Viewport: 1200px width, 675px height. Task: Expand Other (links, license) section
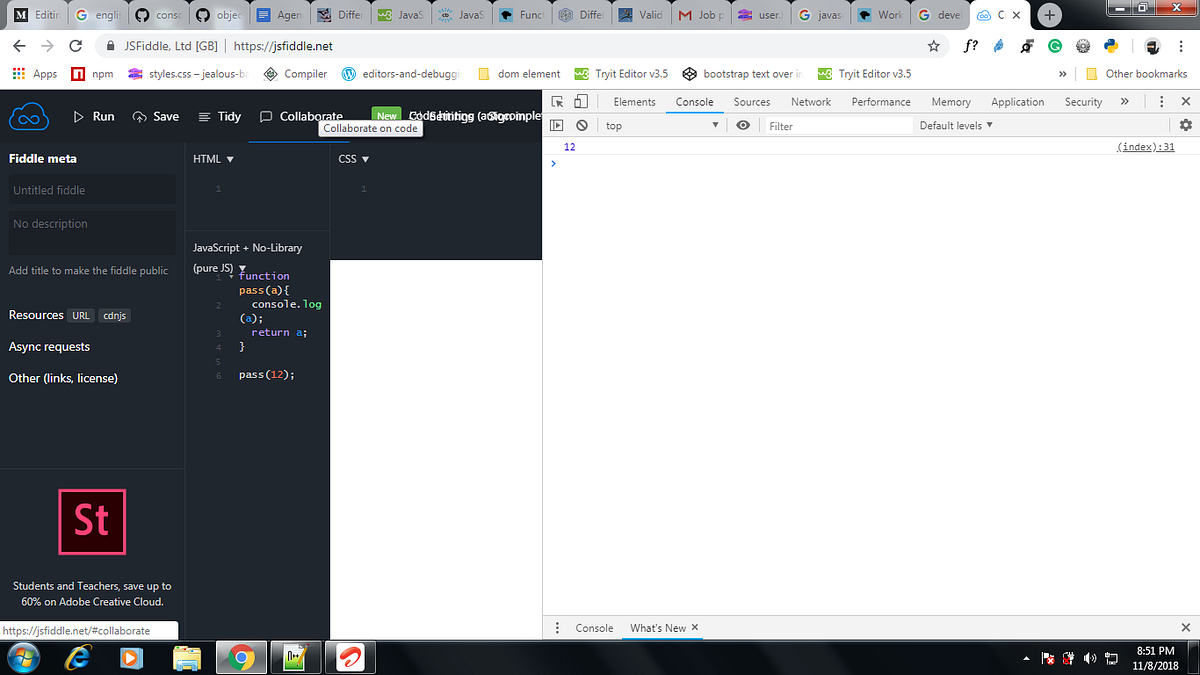point(63,378)
